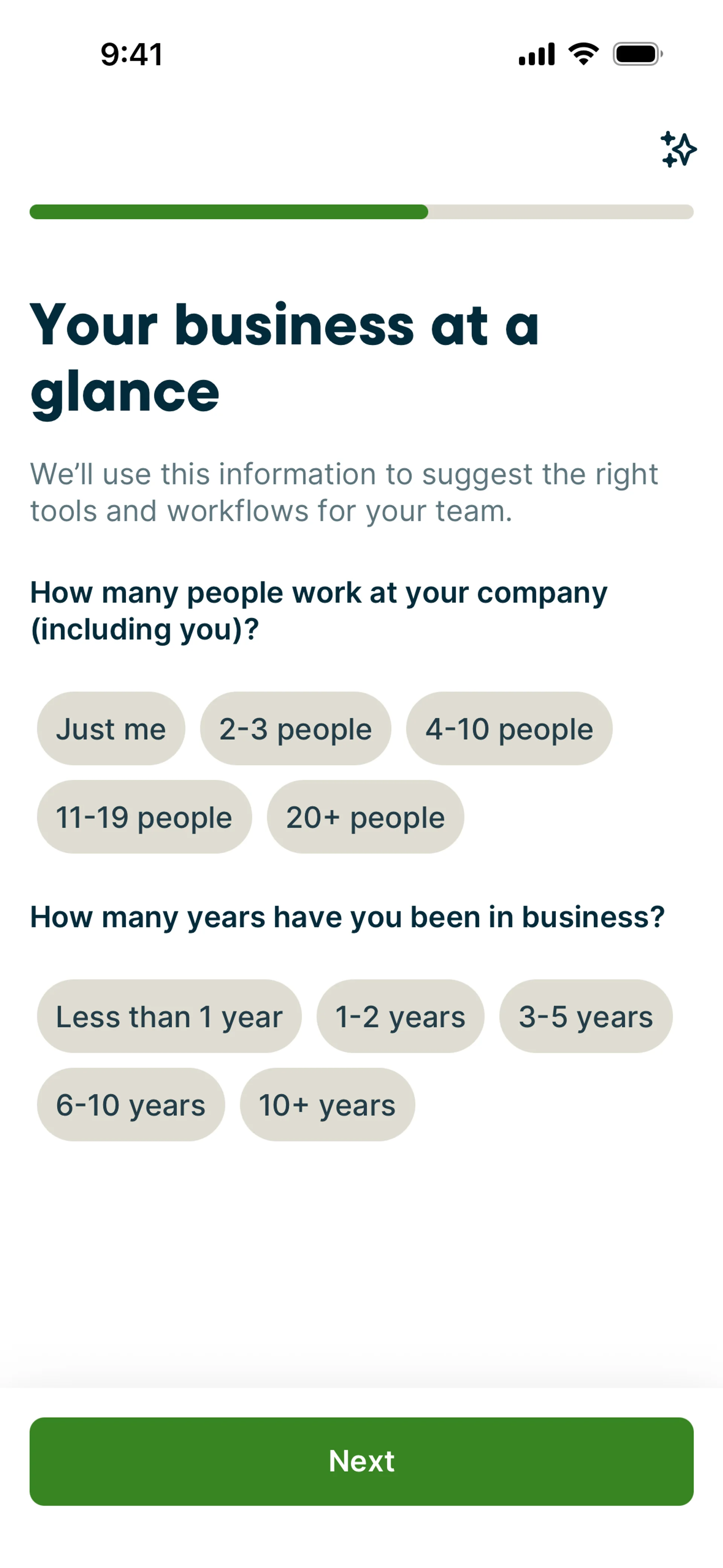This screenshot has width=723, height=1568.
Task: Tap the years in business question text
Action: [x=347, y=917]
